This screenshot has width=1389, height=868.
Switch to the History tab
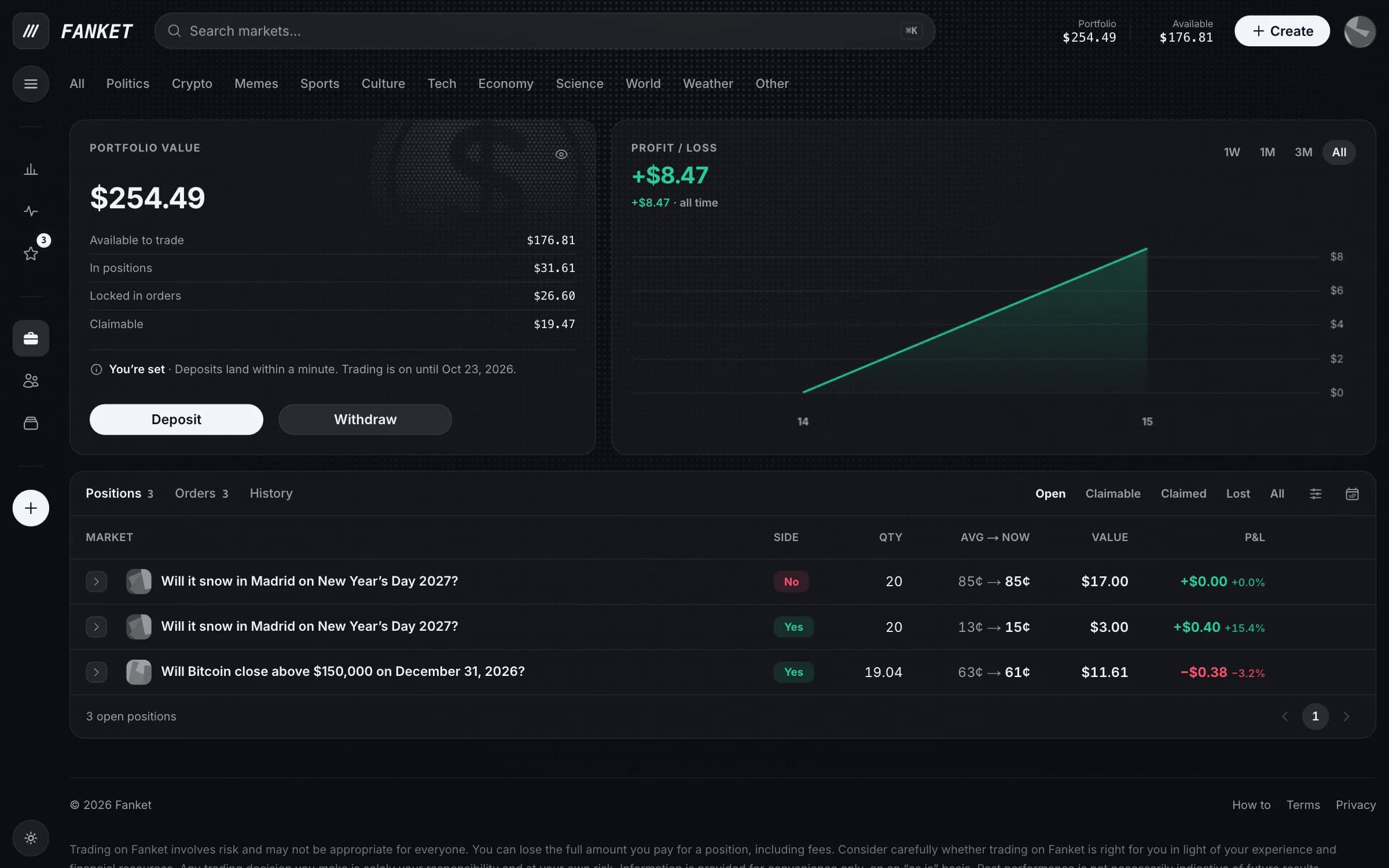[x=271, y=493]
